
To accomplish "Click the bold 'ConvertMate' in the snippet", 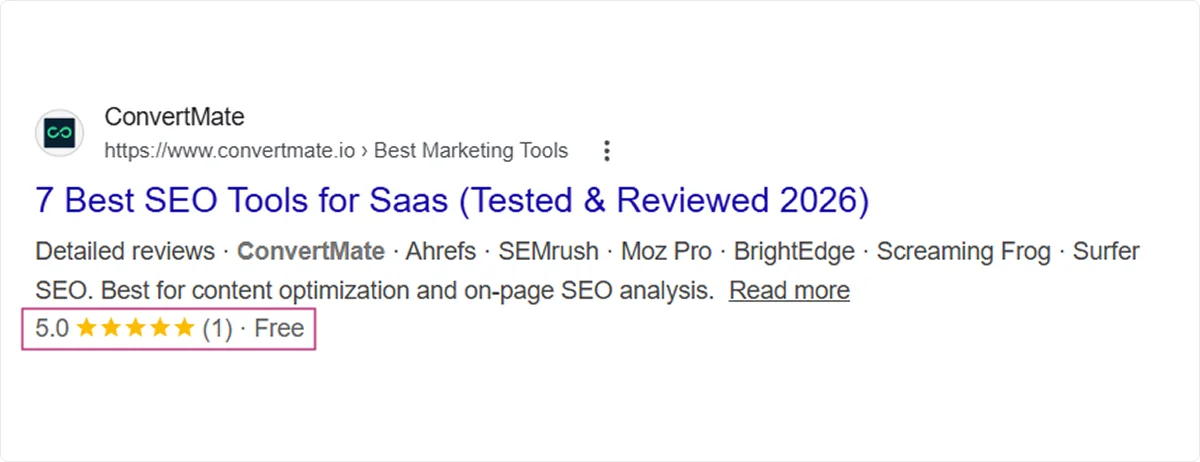I will pyautogui.click(x=310, y=251).
